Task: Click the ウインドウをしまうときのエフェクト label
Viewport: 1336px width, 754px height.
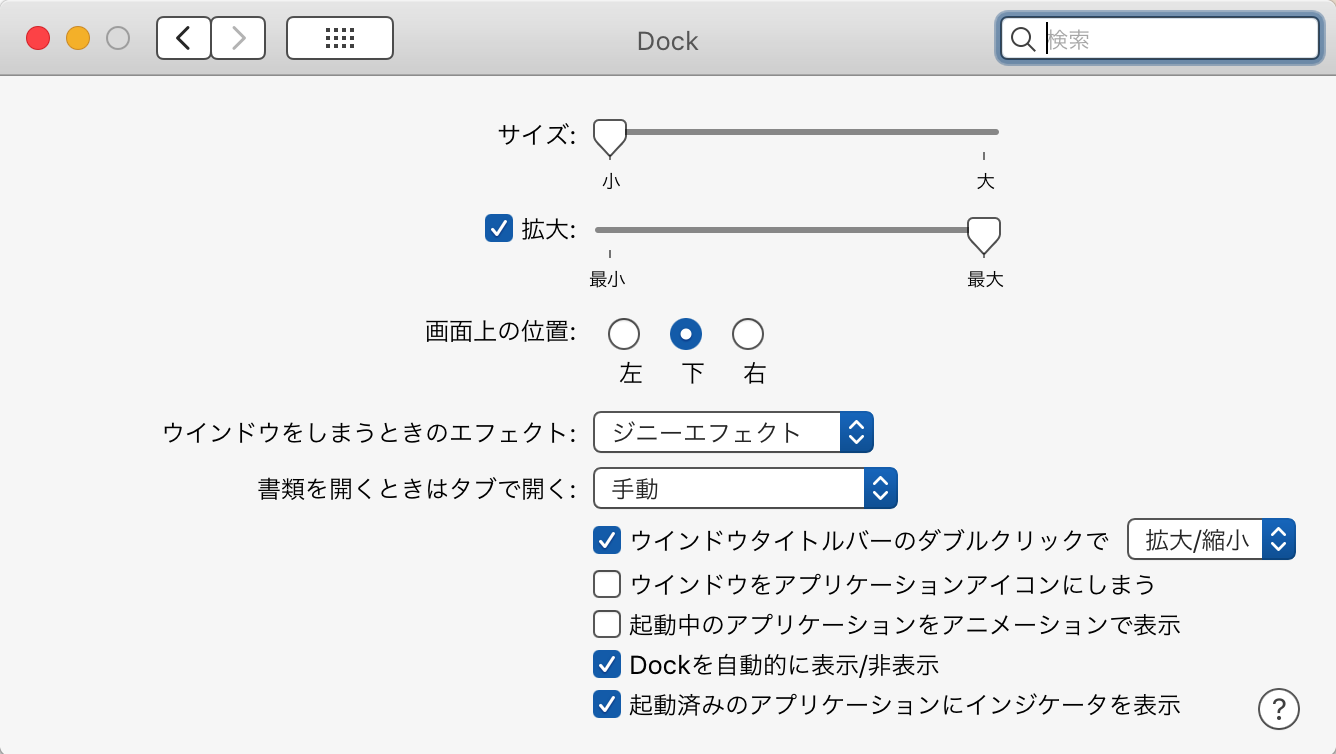Action: click(x=370, y=433)
